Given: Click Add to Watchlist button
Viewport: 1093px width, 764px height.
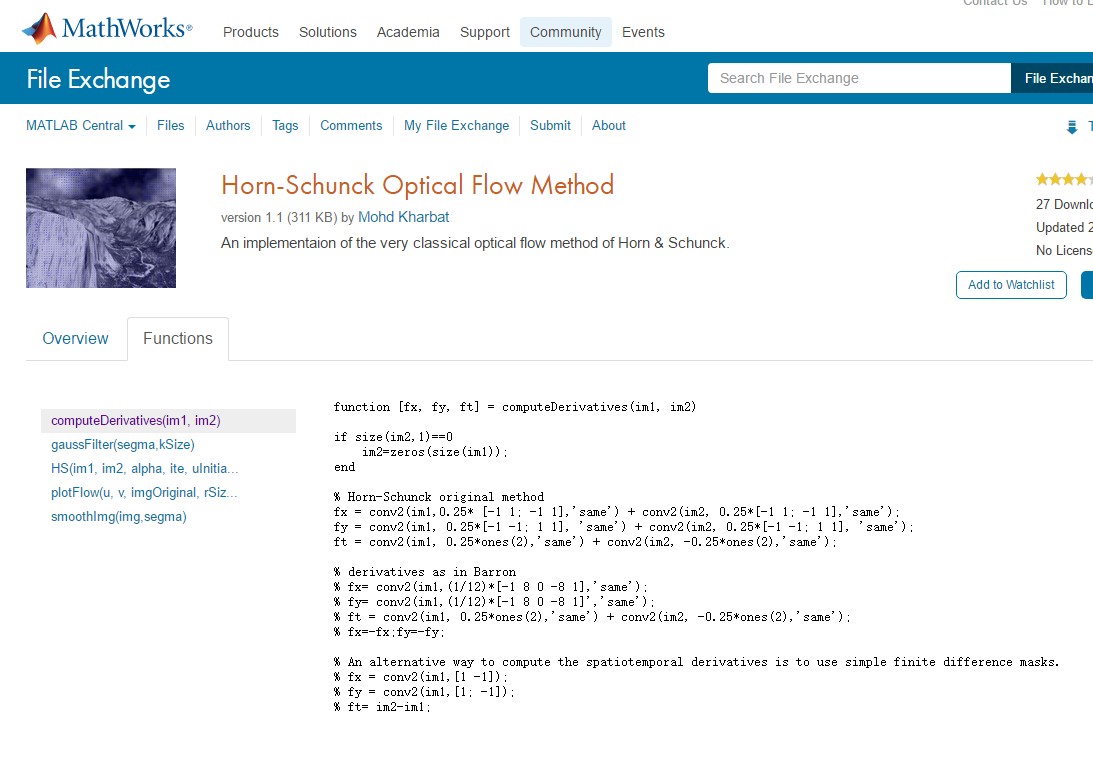Looking at the screenshot, I should coord(1011,284).
